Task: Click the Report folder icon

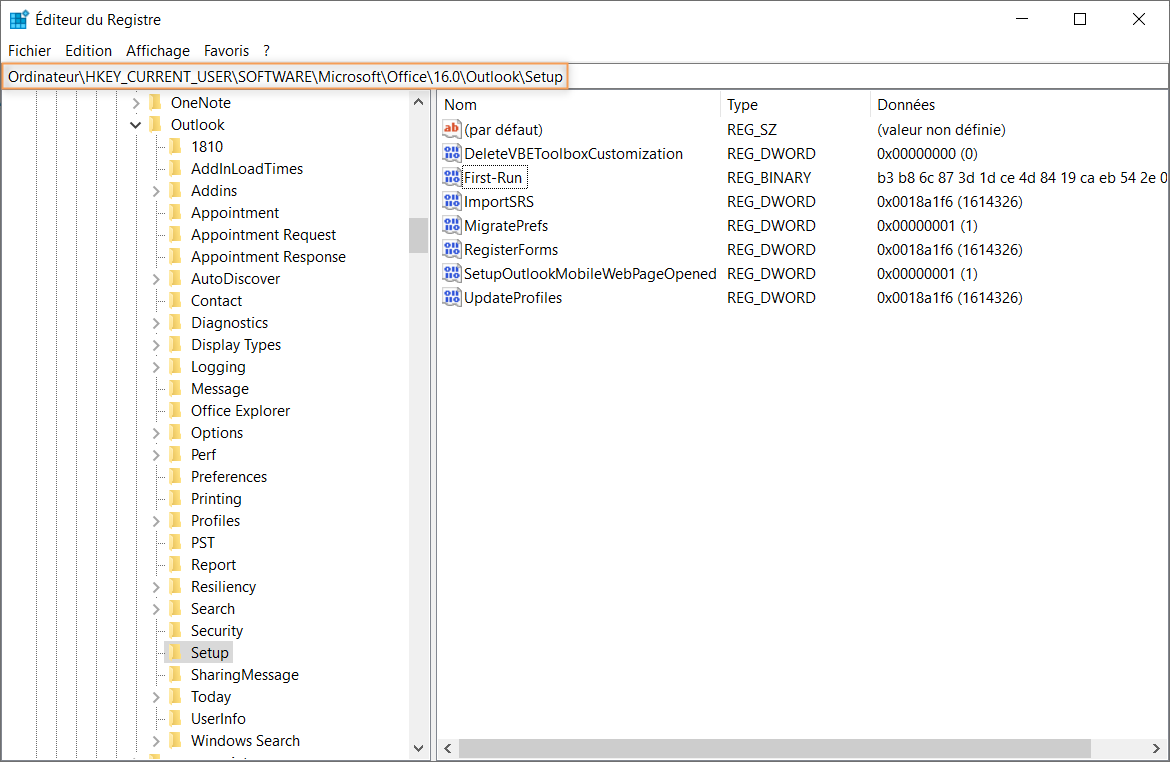Action: click(x=175, y=564)
